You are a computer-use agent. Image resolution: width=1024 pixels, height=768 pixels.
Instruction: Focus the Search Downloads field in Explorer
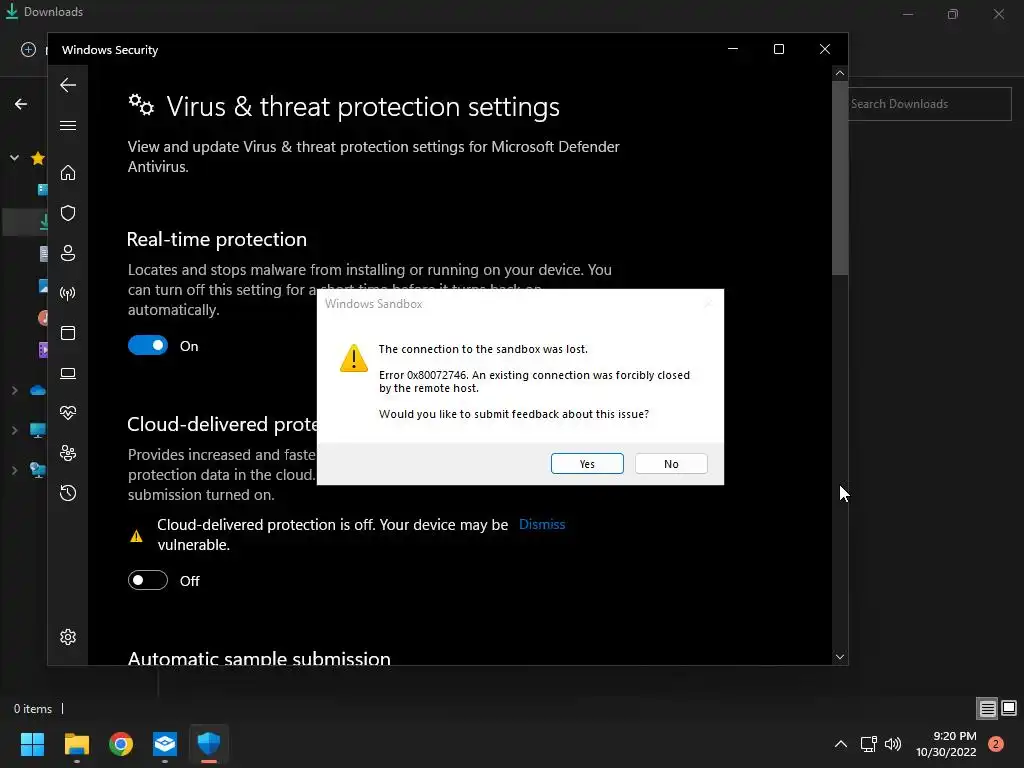930,104
